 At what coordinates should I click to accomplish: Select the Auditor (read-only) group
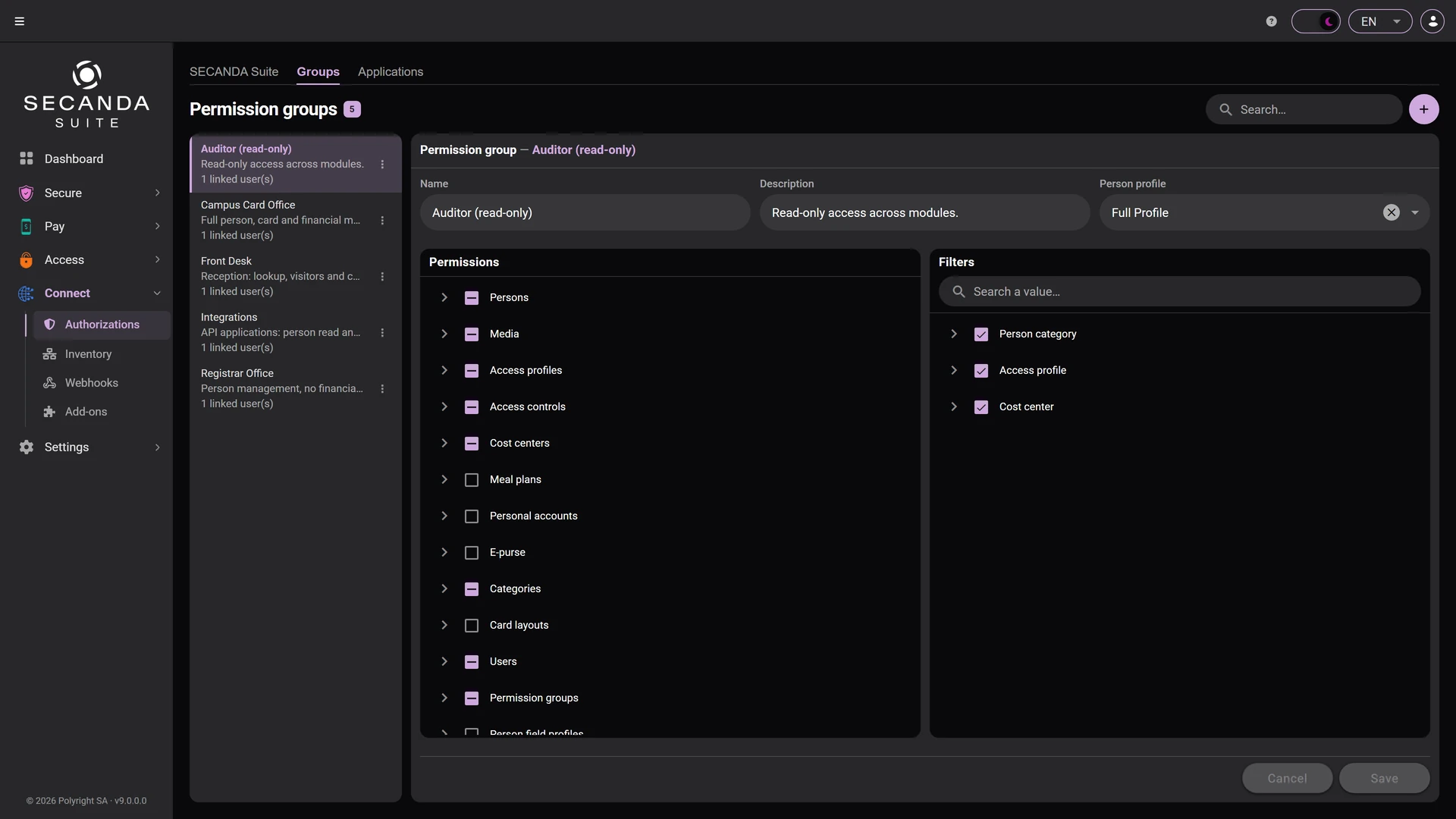coord(296,164)
